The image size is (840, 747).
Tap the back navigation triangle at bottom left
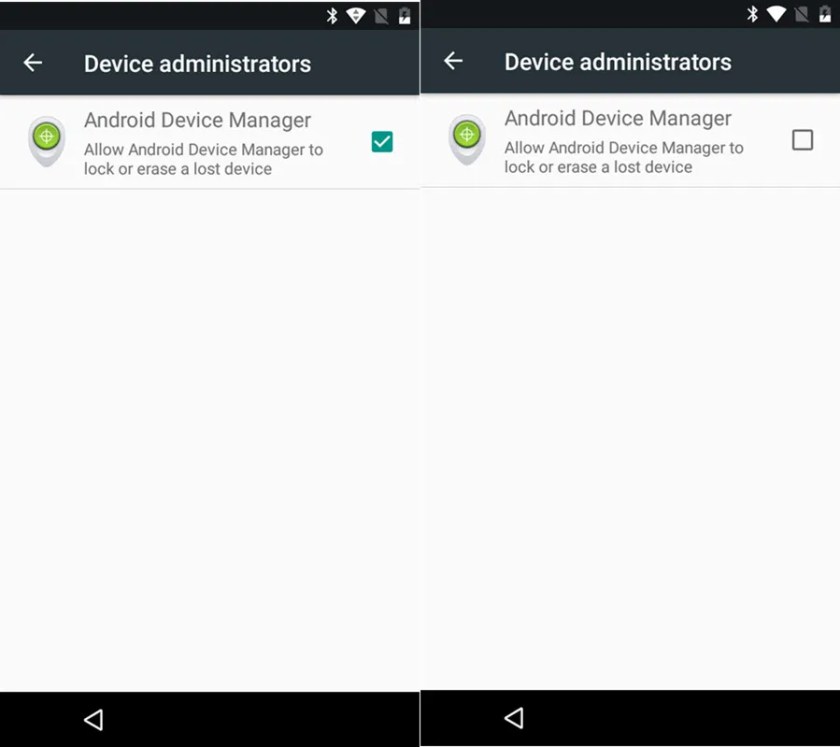tap(93, 718)
